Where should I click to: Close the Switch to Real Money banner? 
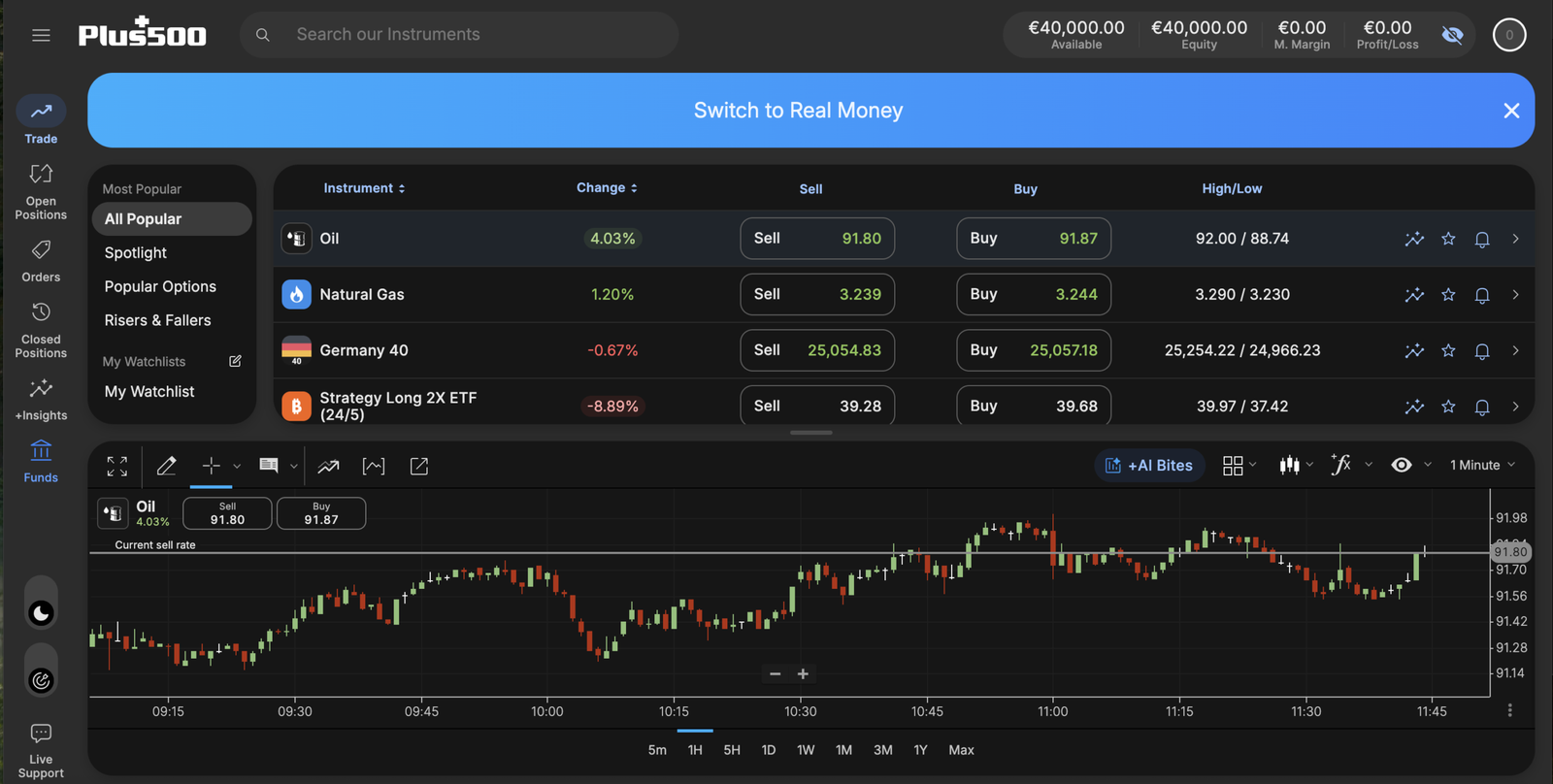coord(1511,111)
